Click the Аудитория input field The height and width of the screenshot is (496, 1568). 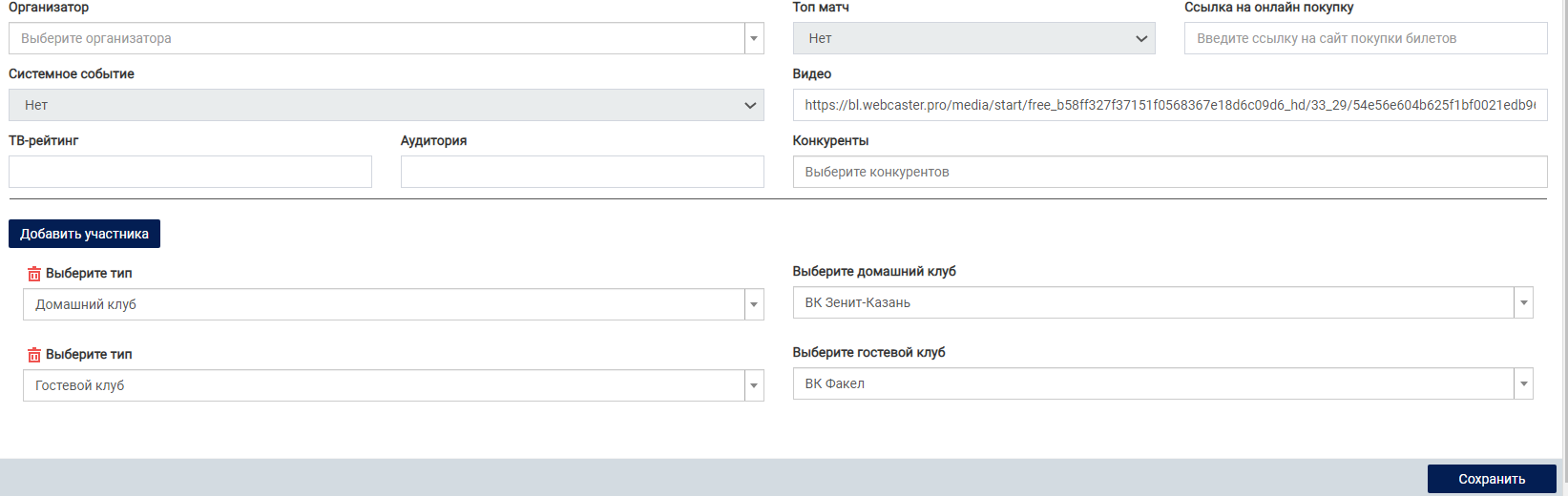tap(582, 173)
